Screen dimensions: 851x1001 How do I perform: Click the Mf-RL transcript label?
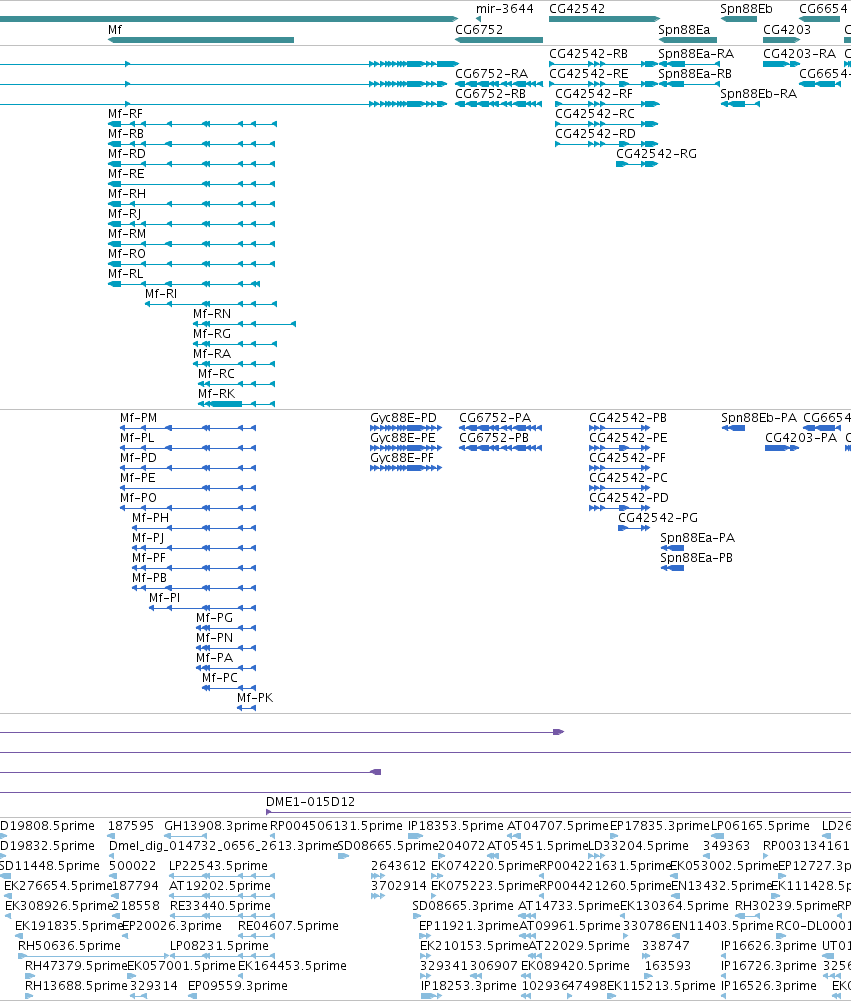(x=125, y=273)
